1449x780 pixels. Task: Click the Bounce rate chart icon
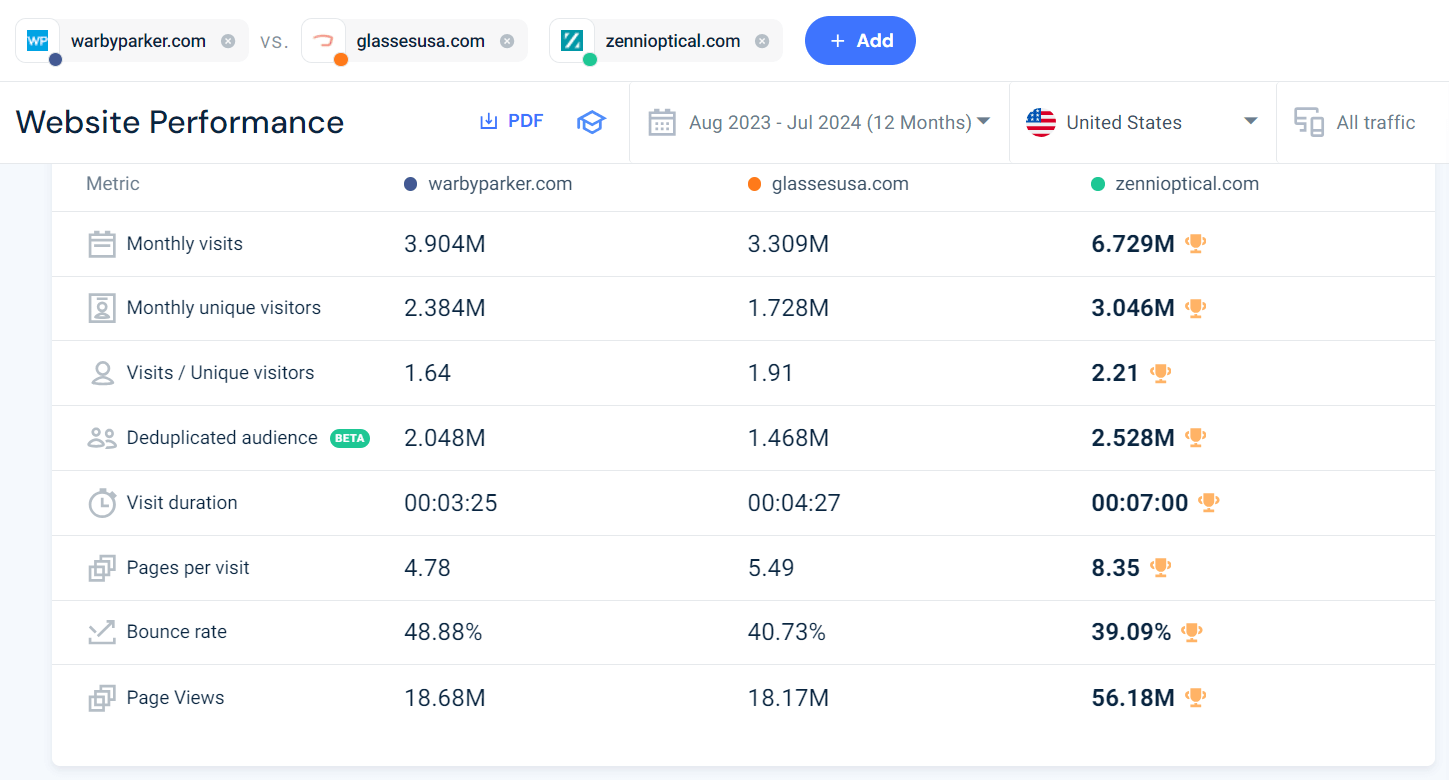point(102,632)
